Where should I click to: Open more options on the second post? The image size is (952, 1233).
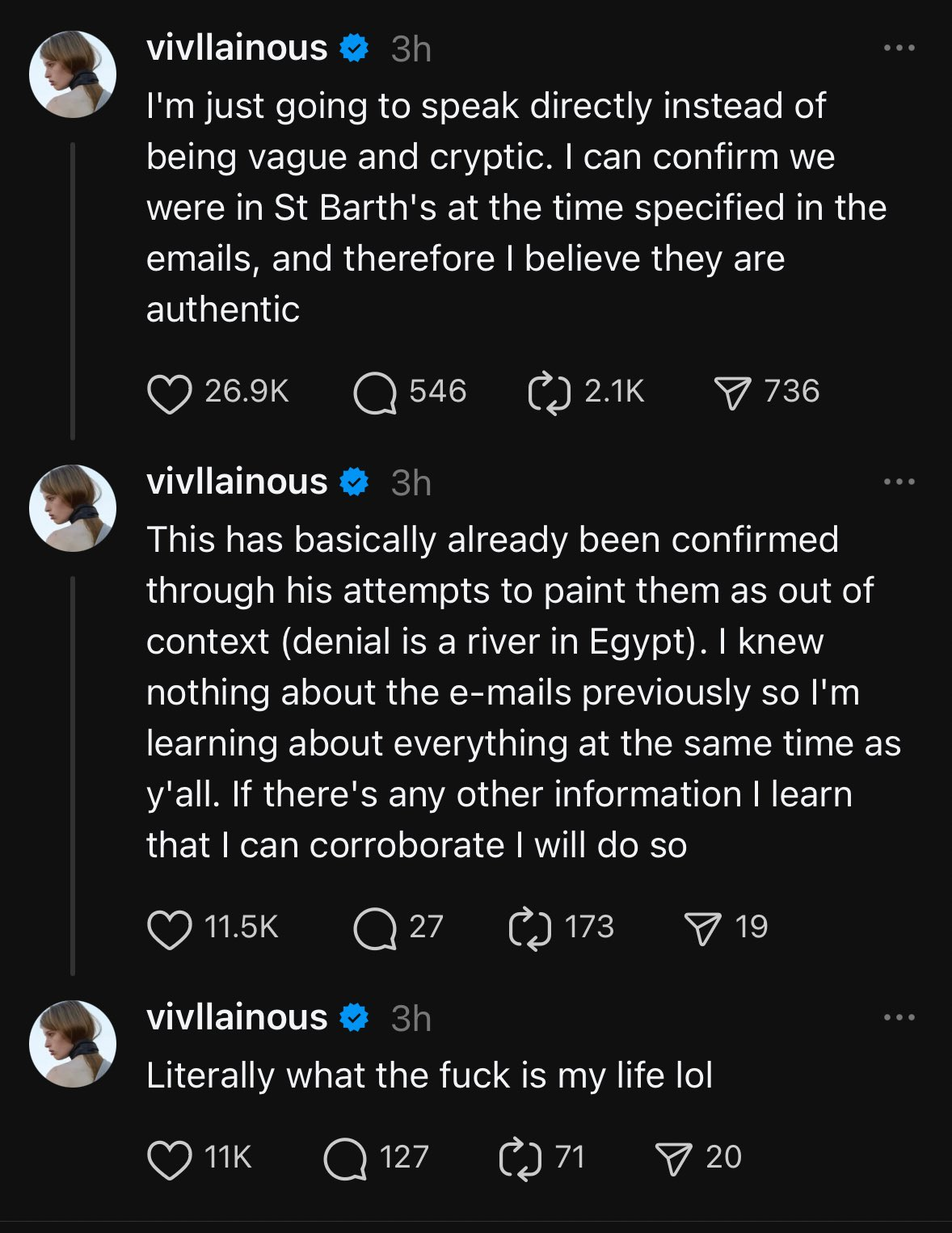click(x=899, y=482)
